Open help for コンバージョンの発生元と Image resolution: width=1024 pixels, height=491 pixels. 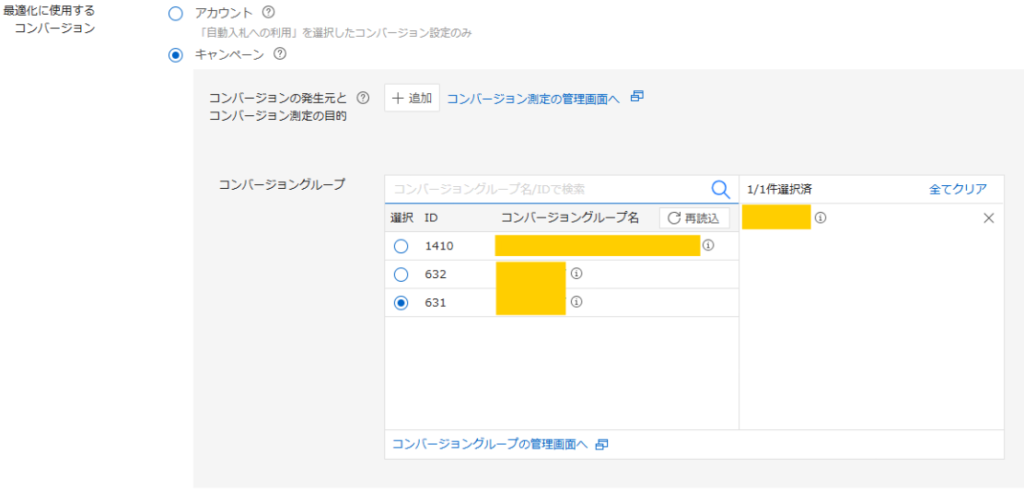pyautogui.click(x=363, y=98)
